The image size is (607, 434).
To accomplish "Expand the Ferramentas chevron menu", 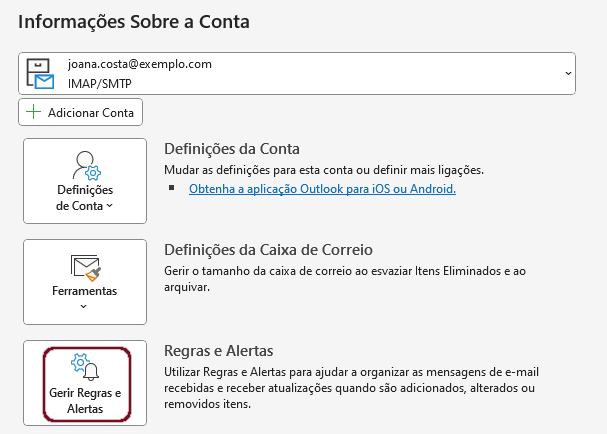I will coord(84,307).
